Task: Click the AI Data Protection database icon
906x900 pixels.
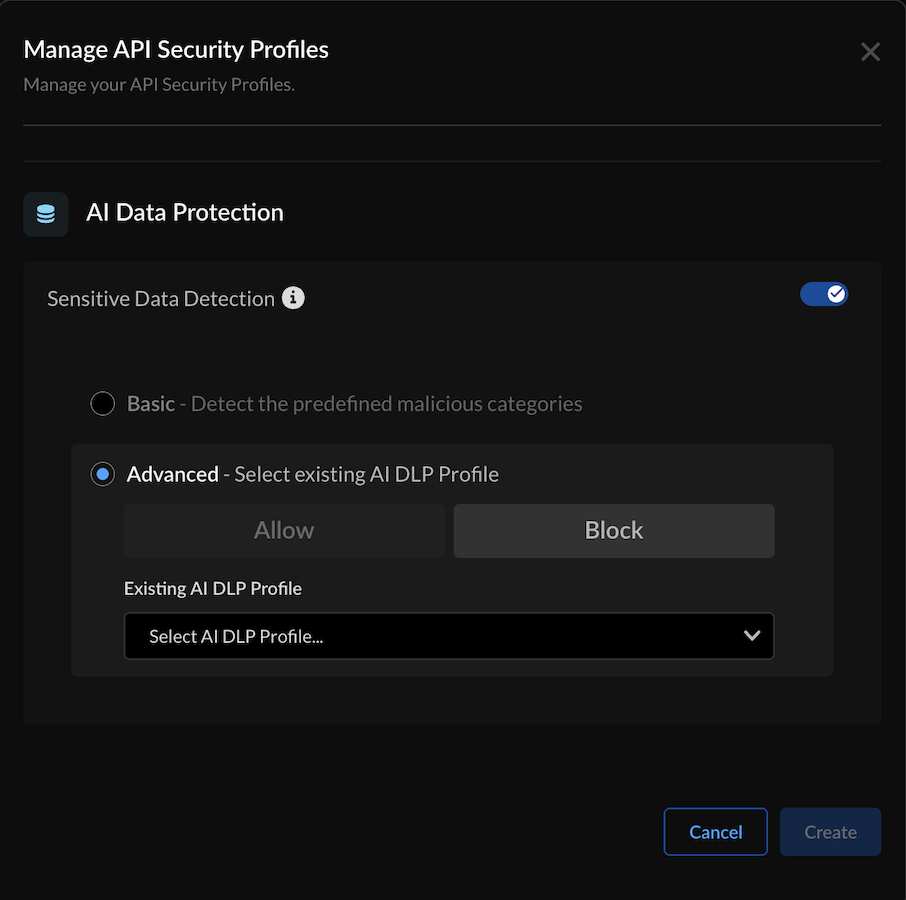Action: click(46, 214)
